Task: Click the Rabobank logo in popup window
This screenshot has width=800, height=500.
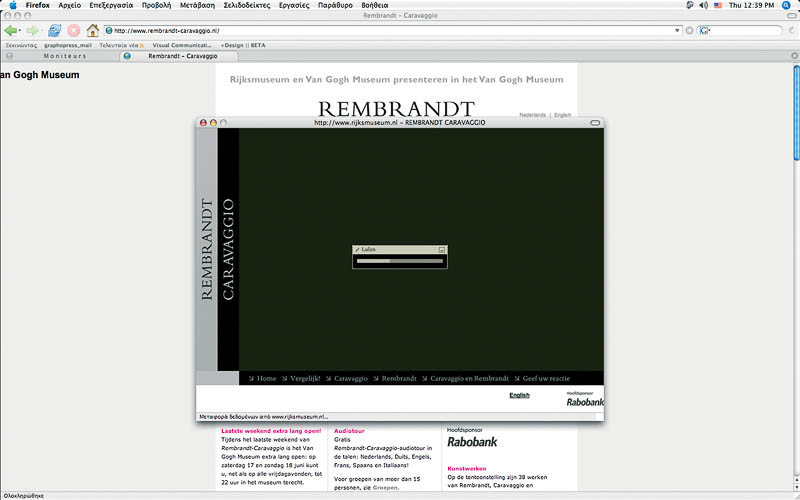Action: tap(585, 402)
